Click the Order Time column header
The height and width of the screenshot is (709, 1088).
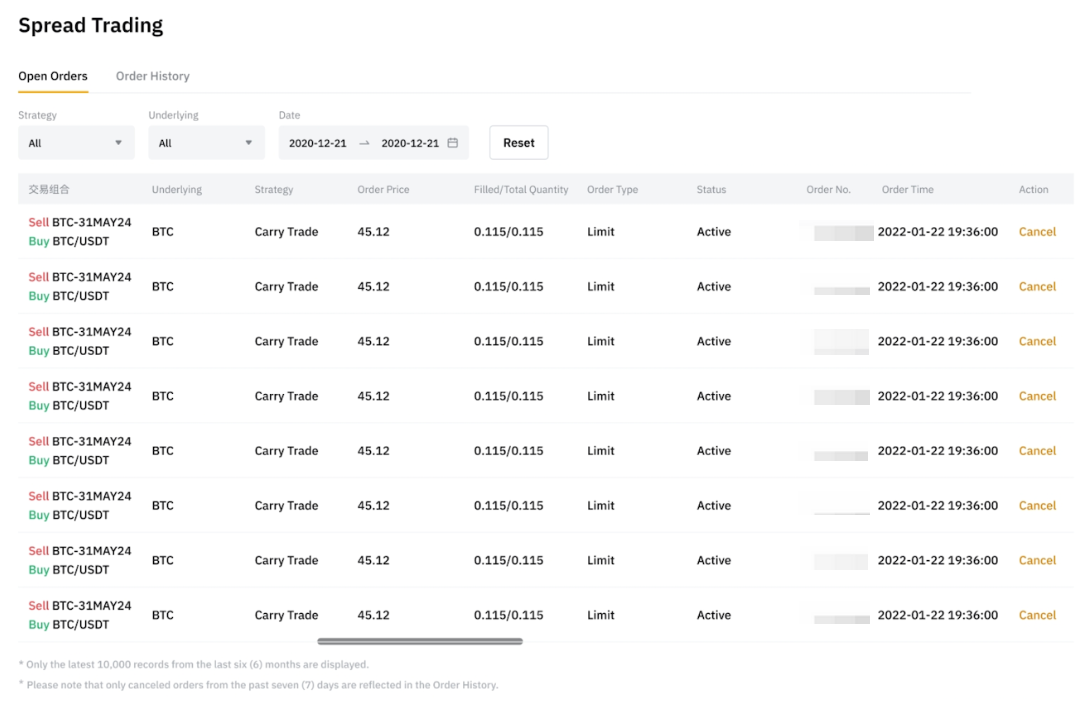(x=908, y=190)
